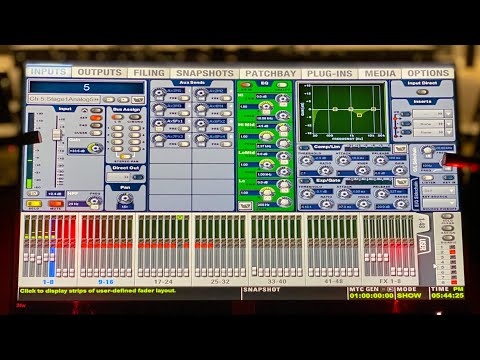This screenshot has height=360, width=480.
Task: Click the AuxFx1 send level knob
Action: [x=159, y=124]
